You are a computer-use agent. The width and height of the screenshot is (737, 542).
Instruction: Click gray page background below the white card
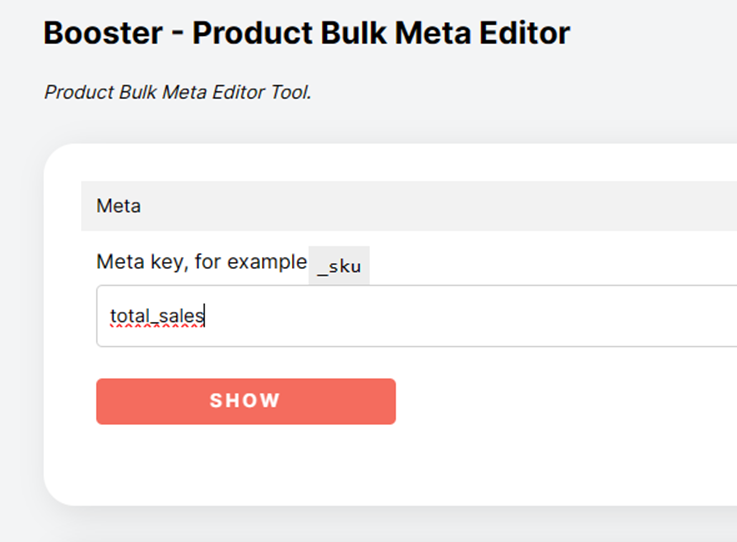pos(376,526)
